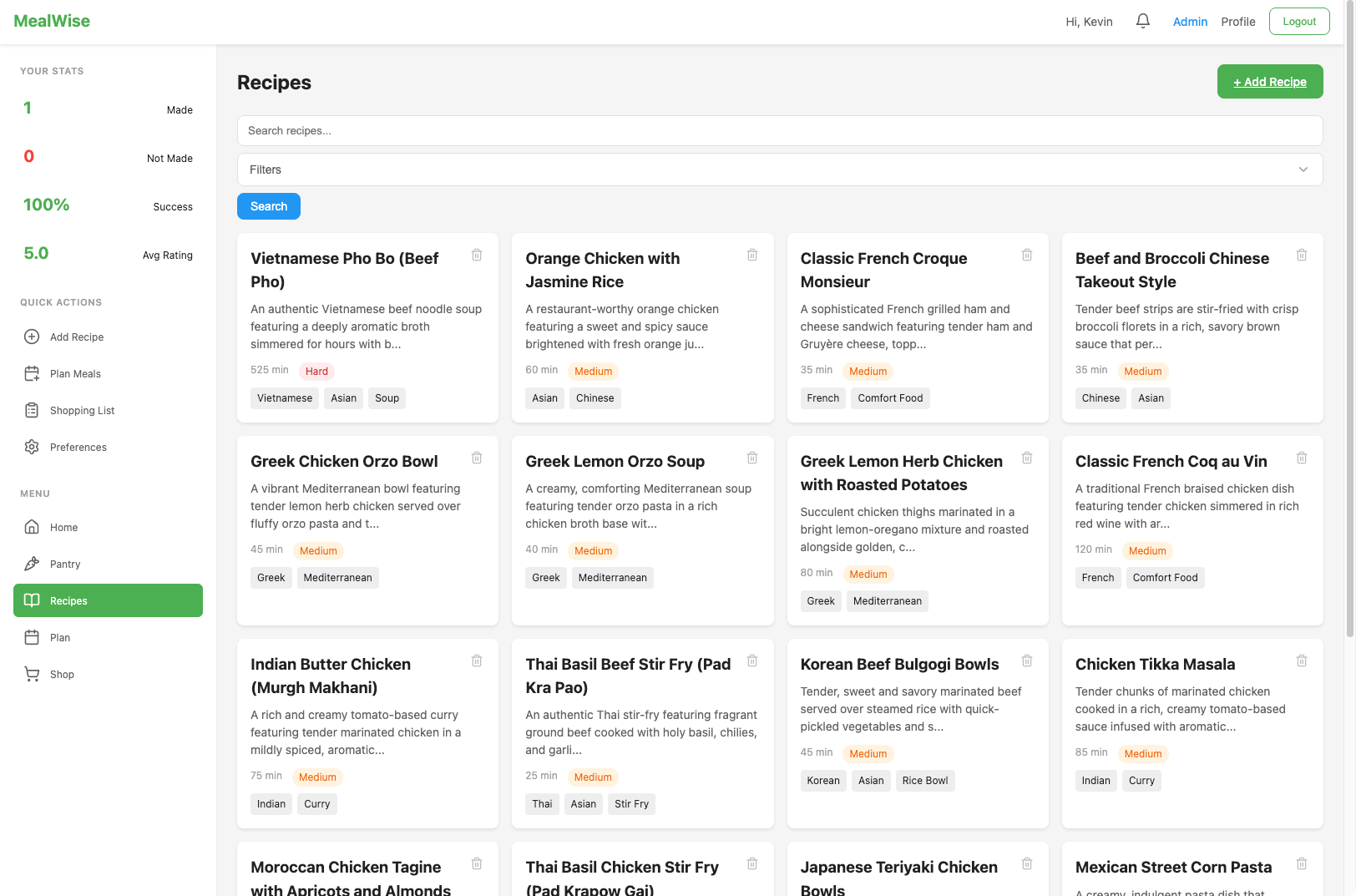Open the notifications bell icon
This screenshot has height=896, width=1356.
click(x=1142, y=21)
